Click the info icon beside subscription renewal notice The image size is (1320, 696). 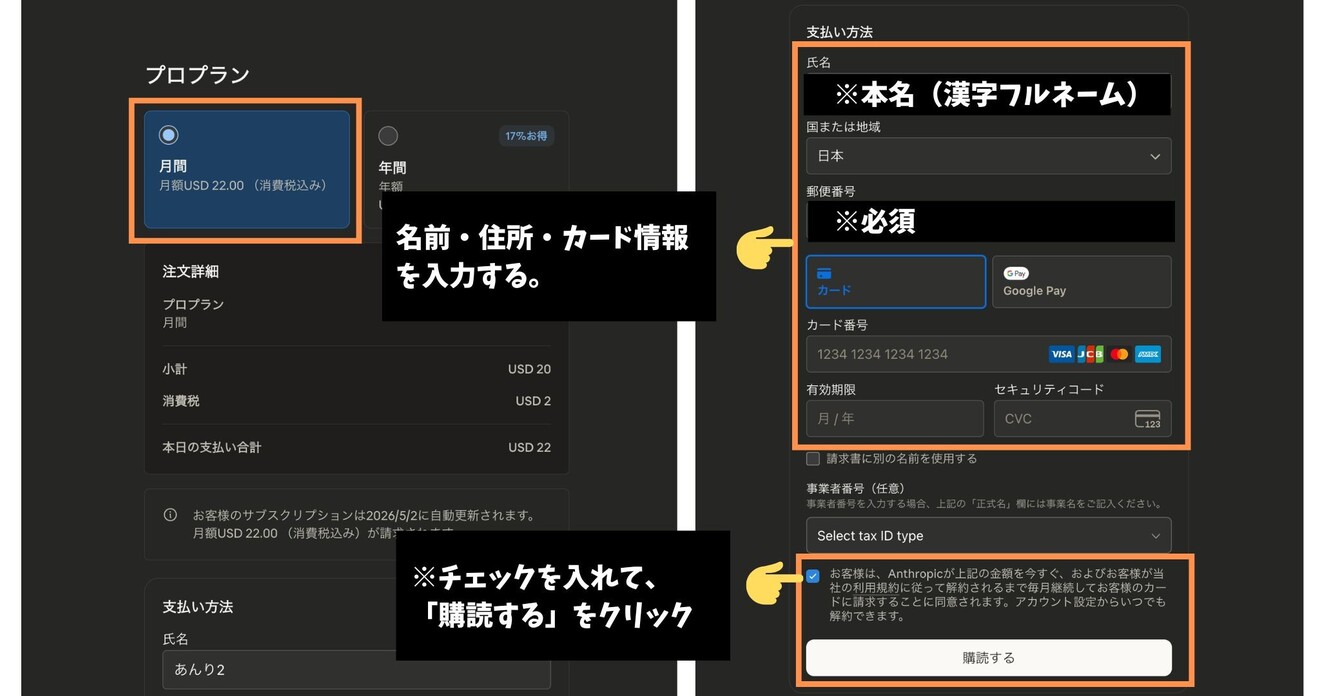pos(170,515)
